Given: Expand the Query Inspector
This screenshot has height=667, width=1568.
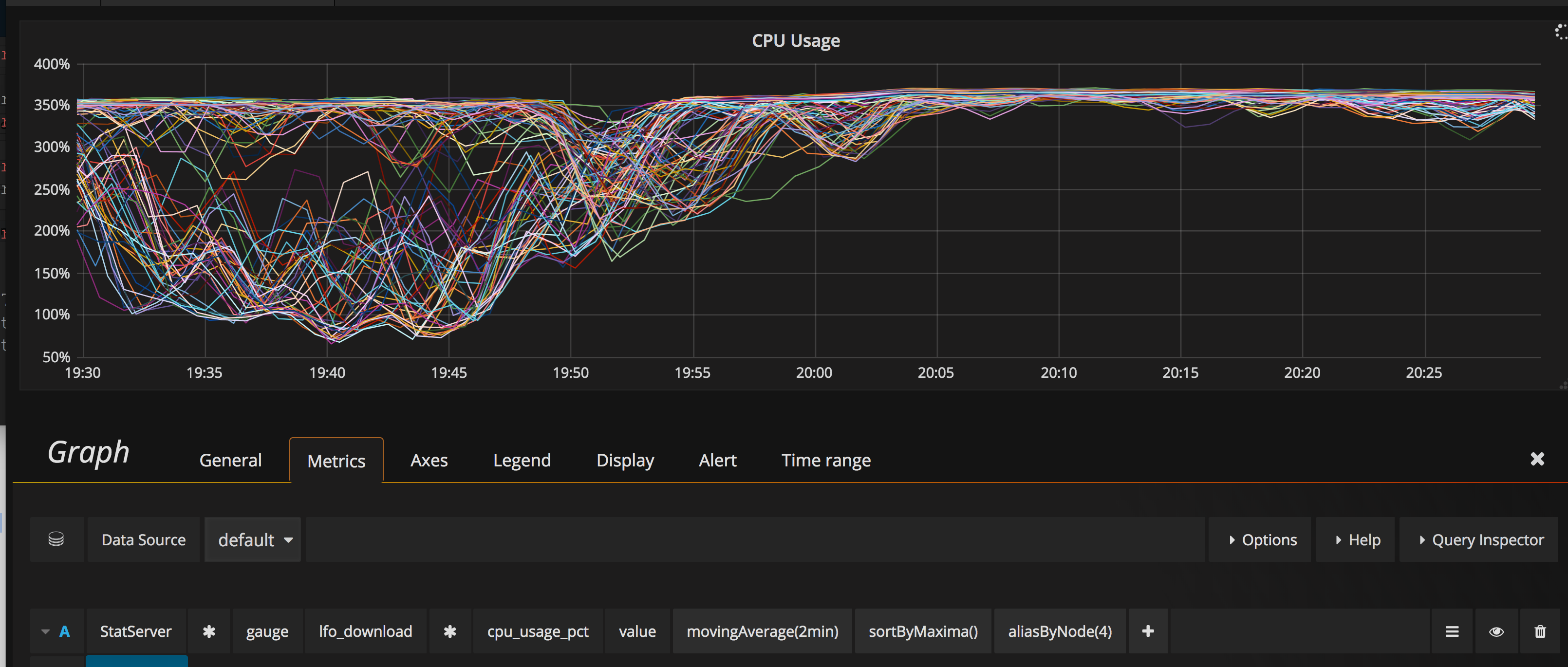Looking at the screenshot, I should (1479, 539).
